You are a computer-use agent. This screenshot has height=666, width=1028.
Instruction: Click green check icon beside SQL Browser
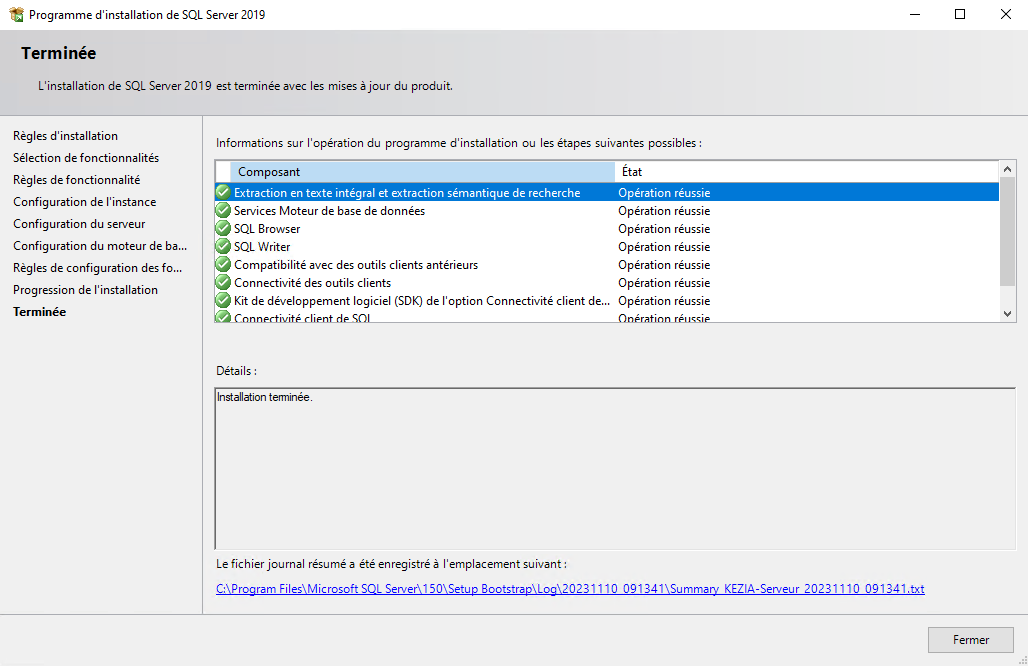pos(223,229)
